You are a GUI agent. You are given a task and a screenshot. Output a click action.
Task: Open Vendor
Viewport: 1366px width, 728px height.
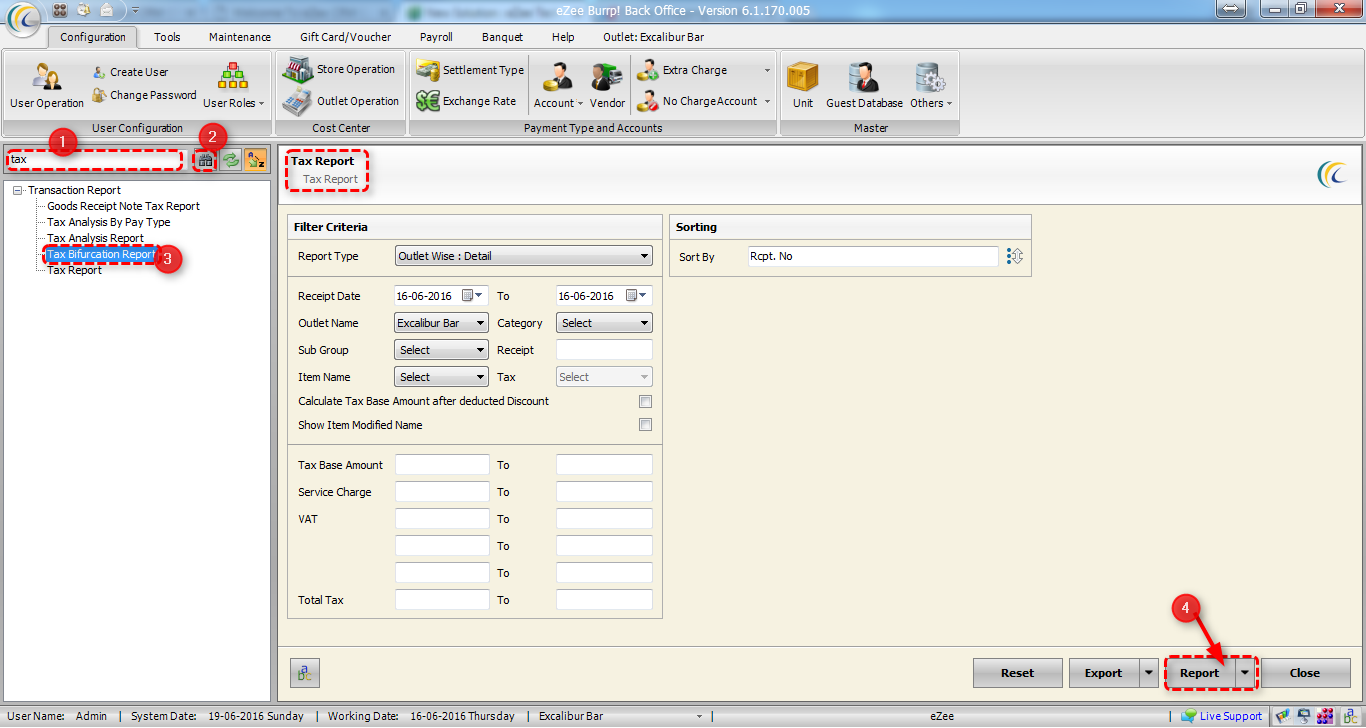(607, 86)
